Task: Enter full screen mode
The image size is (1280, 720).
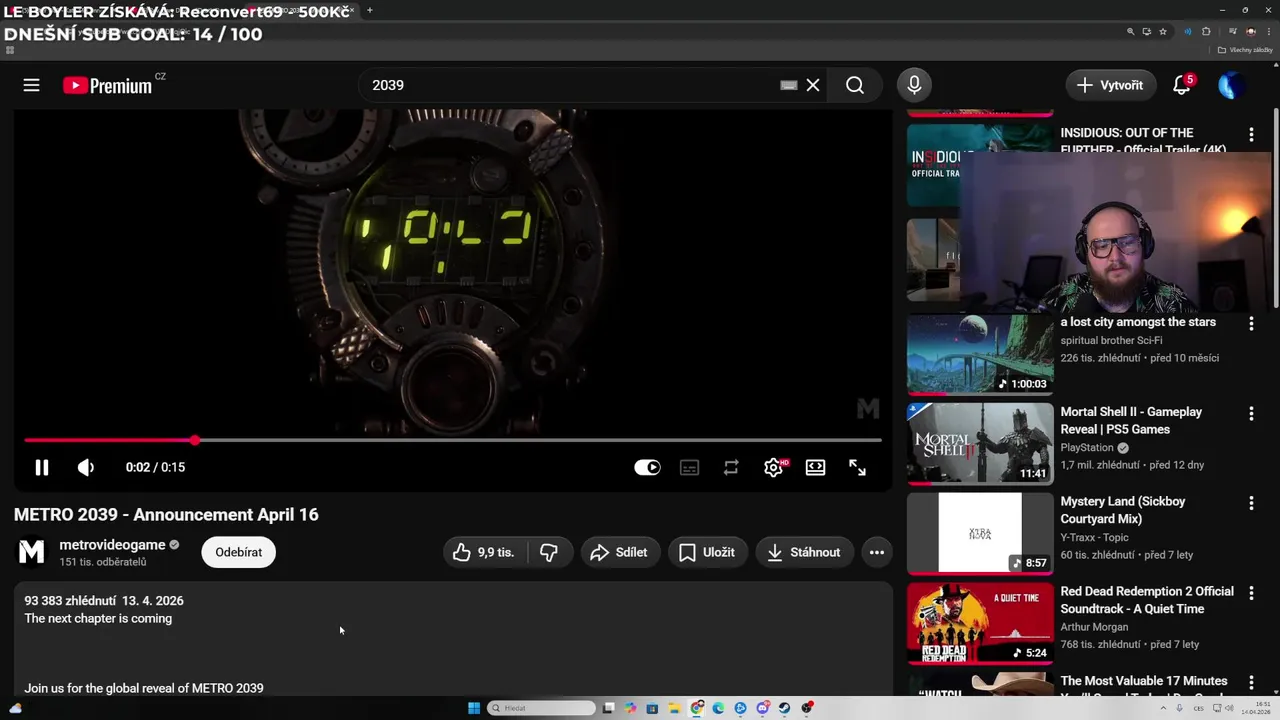Action: 858,467
